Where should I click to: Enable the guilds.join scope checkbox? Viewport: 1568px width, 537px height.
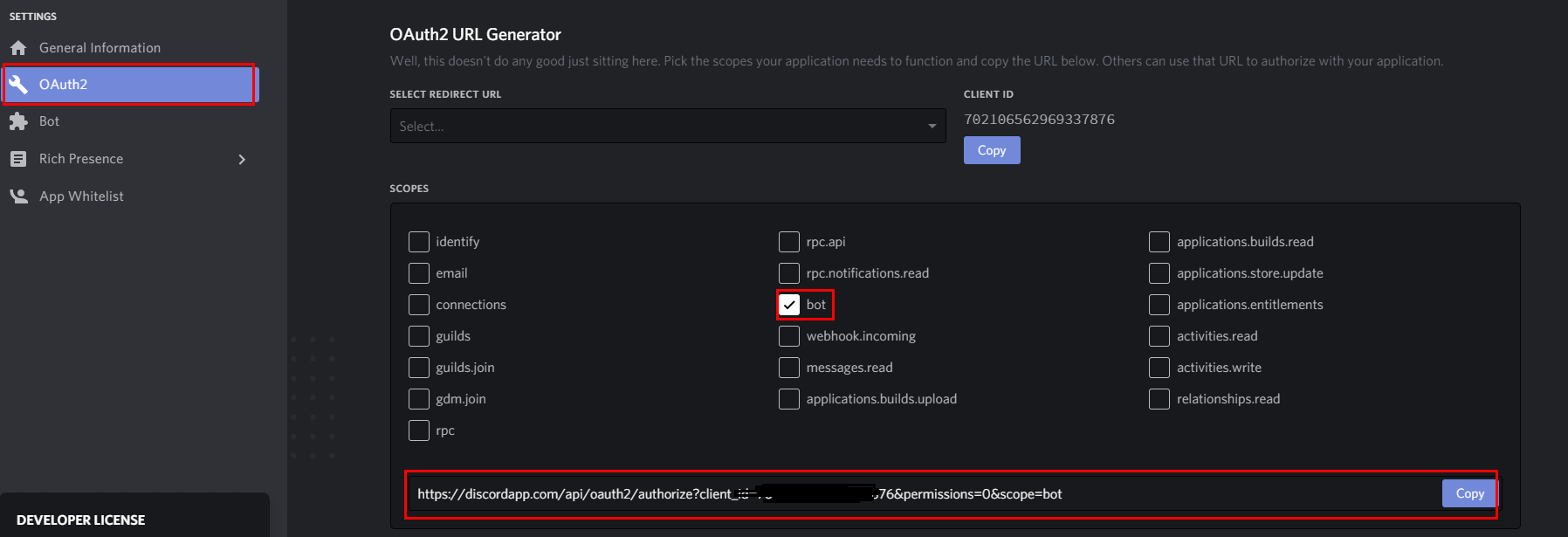coord(419,368)
